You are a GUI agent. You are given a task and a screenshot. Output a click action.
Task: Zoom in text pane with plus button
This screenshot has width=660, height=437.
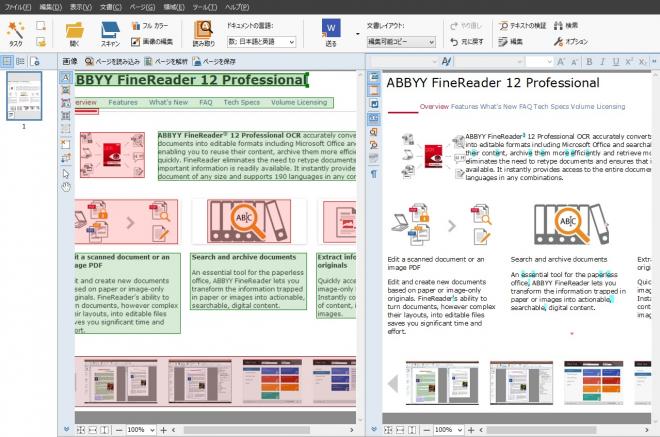point(471,430)
